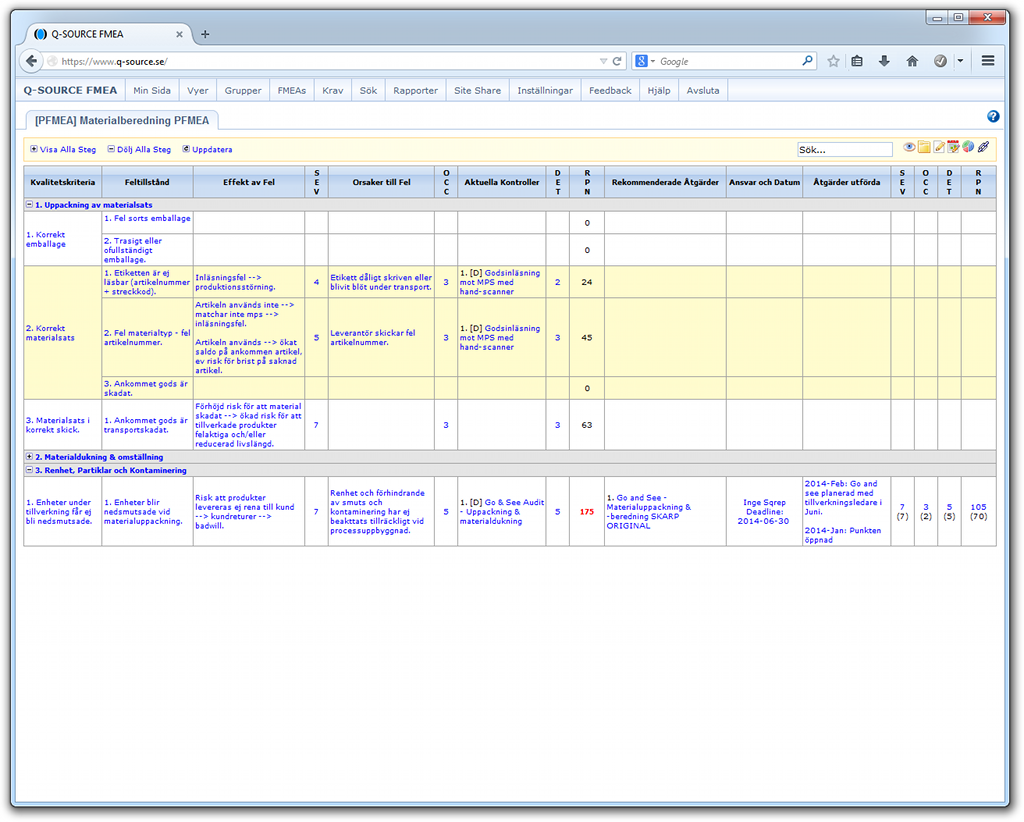Screen dimensions: 1024x822
Task: Click the Q-SOURCE FMEA brand link
Action: click(x=71, y=91)
